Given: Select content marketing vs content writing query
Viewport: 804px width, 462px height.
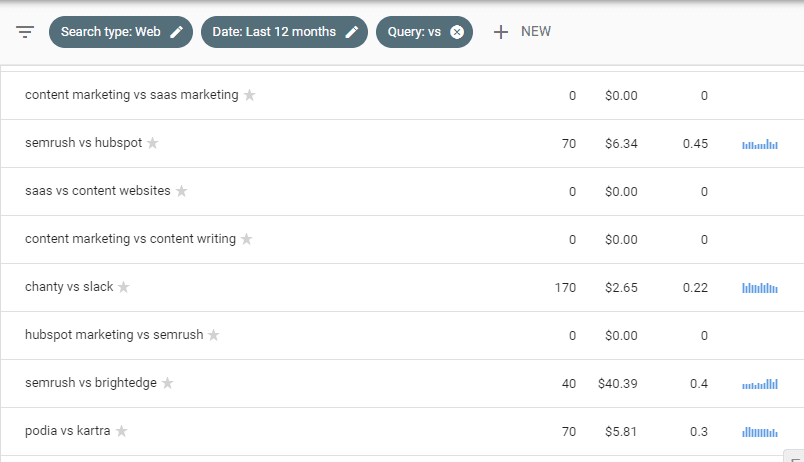Looking at the screenshot, I should tap(130, 239).
